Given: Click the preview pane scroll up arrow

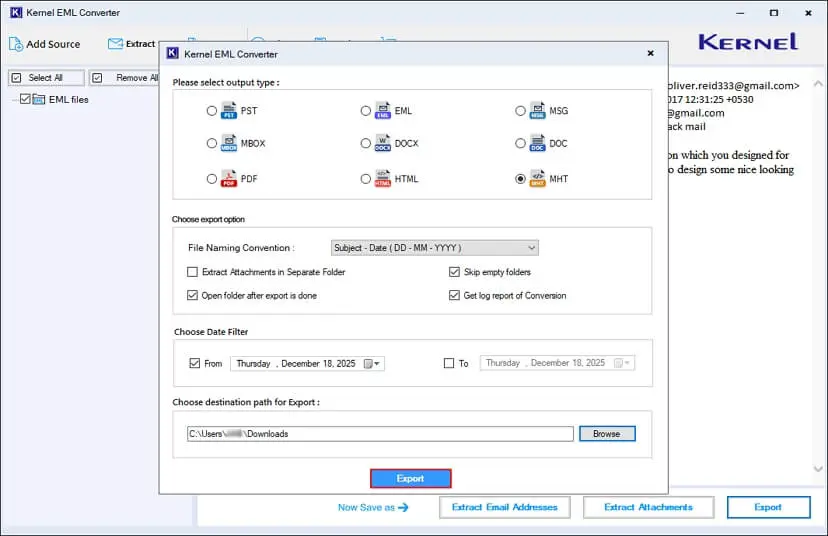Looking at the screenshot, I should (818, 83).
